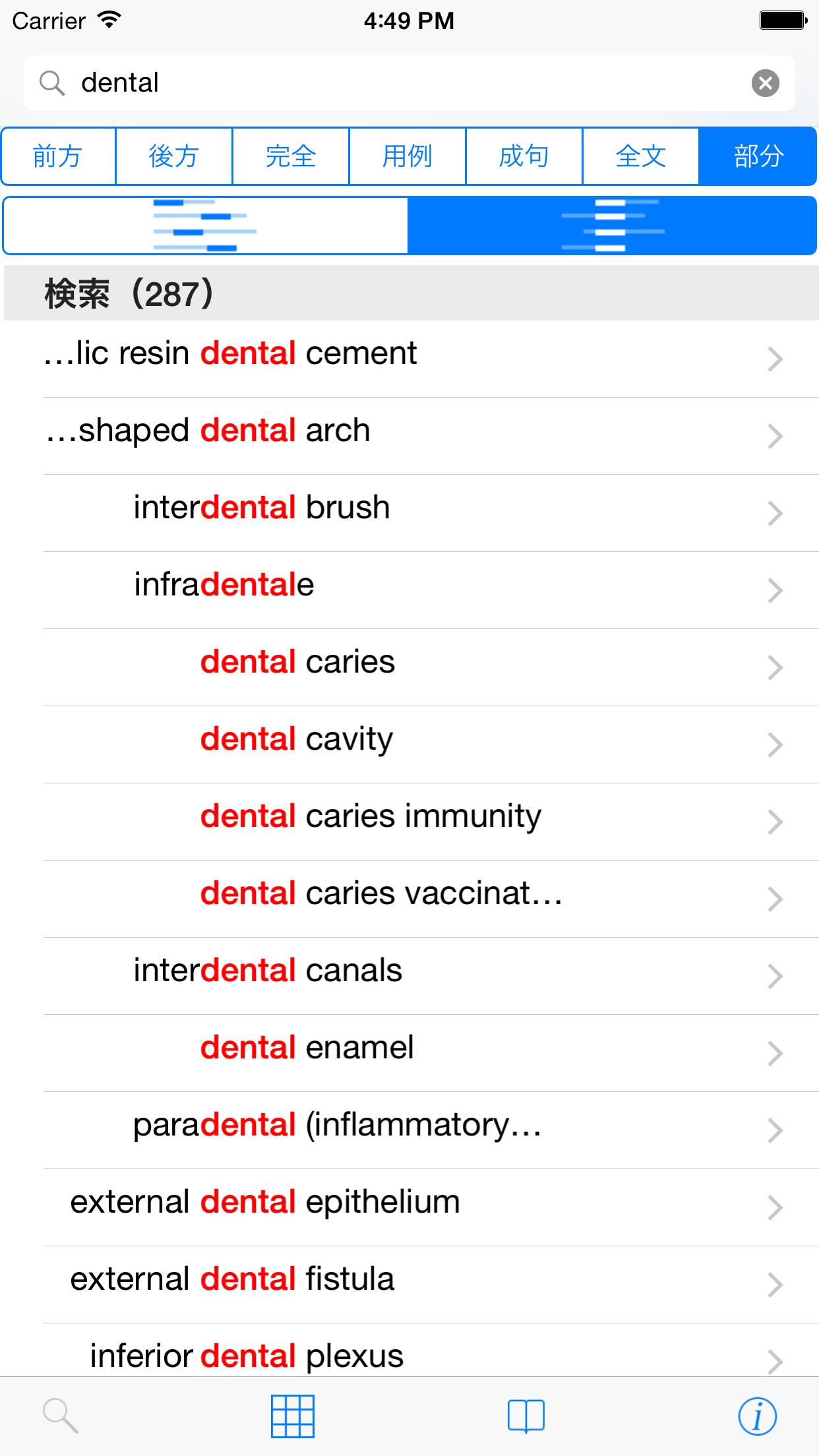Screen dimensions: 819x1456
Task: Select 前方 prefix match mode
Action: (58, 156)
